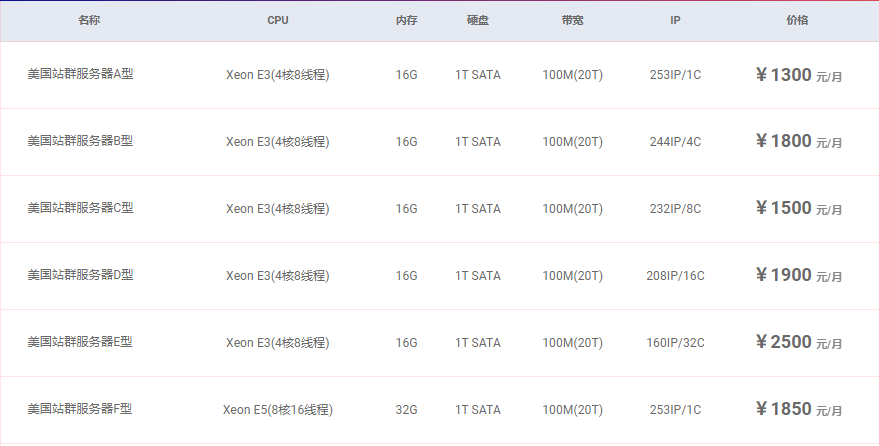
Task: Click the 带宽 column header
Action: tap(573, 20)
